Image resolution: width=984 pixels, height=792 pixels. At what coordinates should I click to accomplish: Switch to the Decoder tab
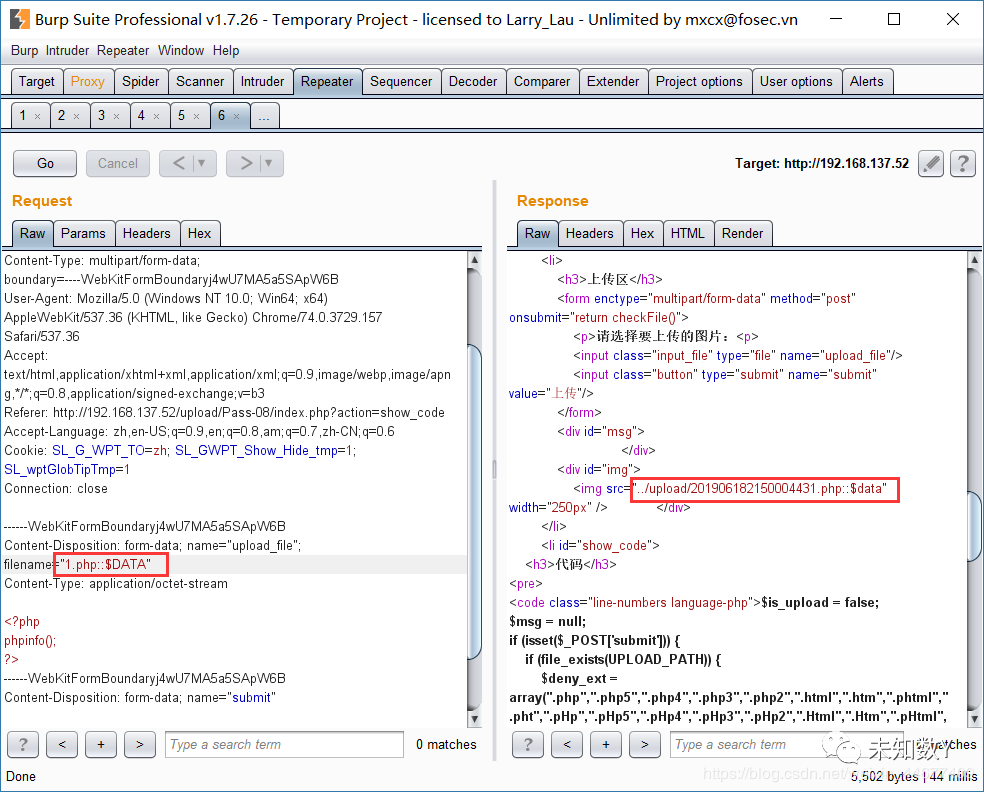coord(473,82)
